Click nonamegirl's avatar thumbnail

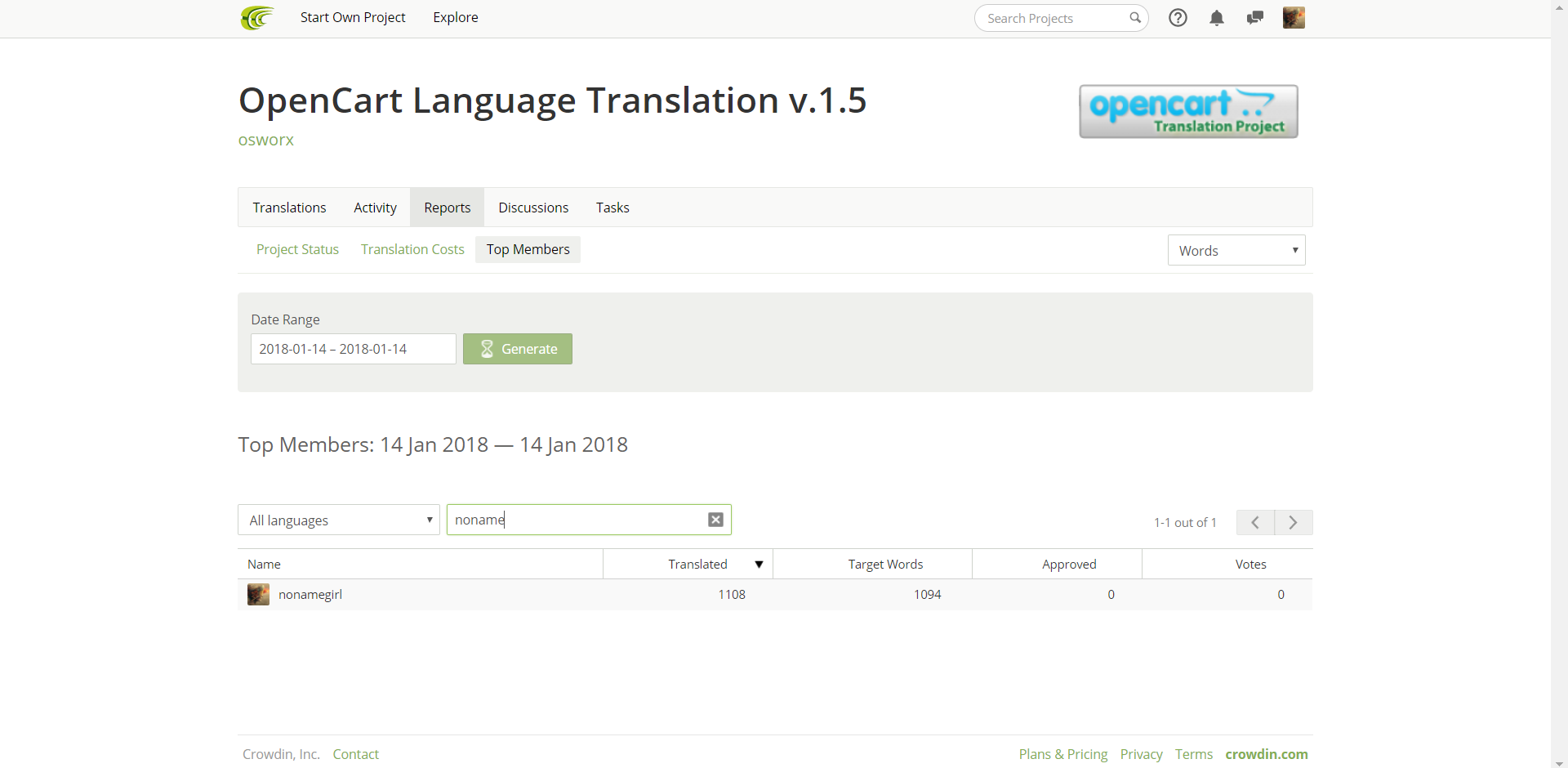[x=258, y=594]
